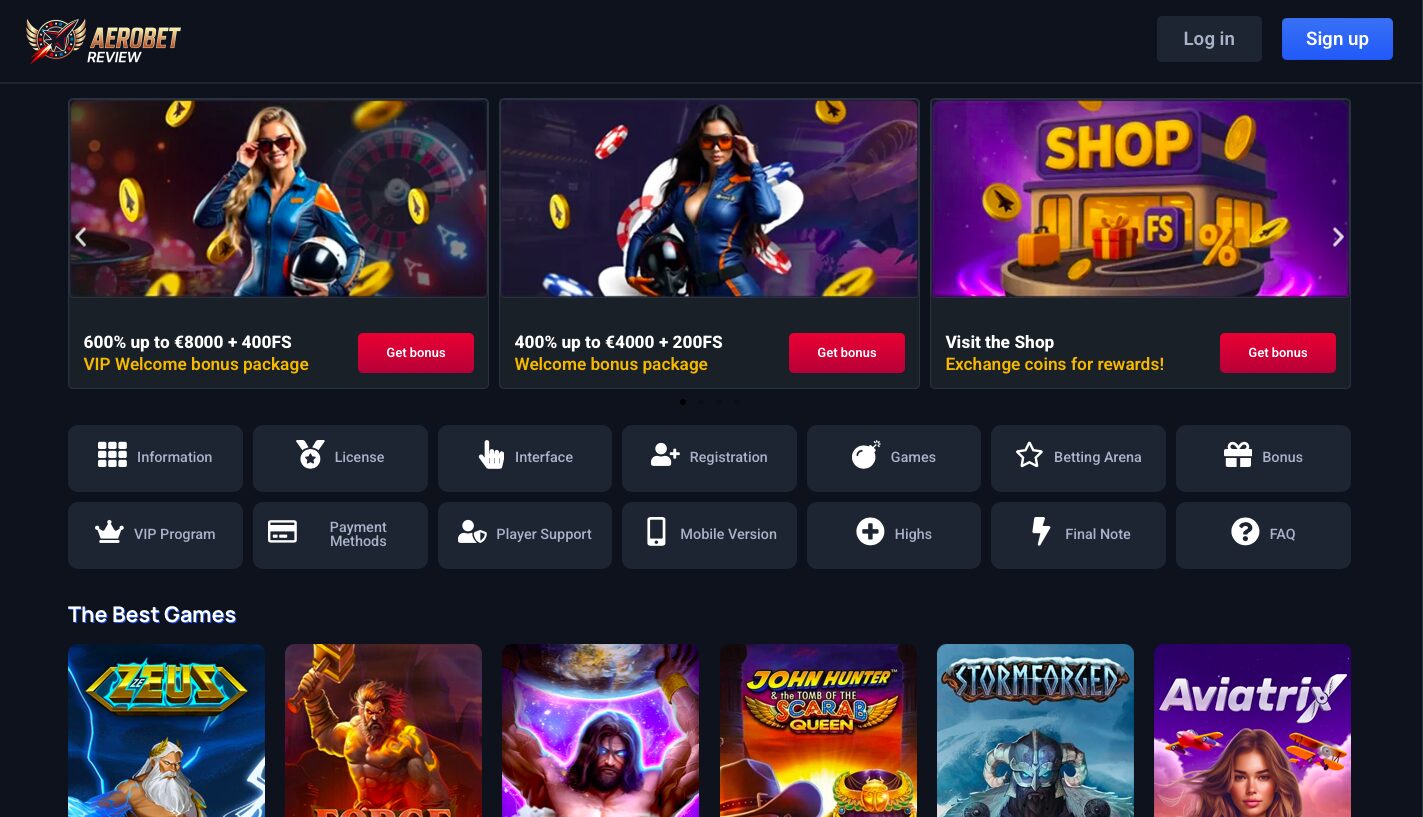Click the Information grid icon
Viewport: 1423px width, 817px height.
tap(112, 455)
